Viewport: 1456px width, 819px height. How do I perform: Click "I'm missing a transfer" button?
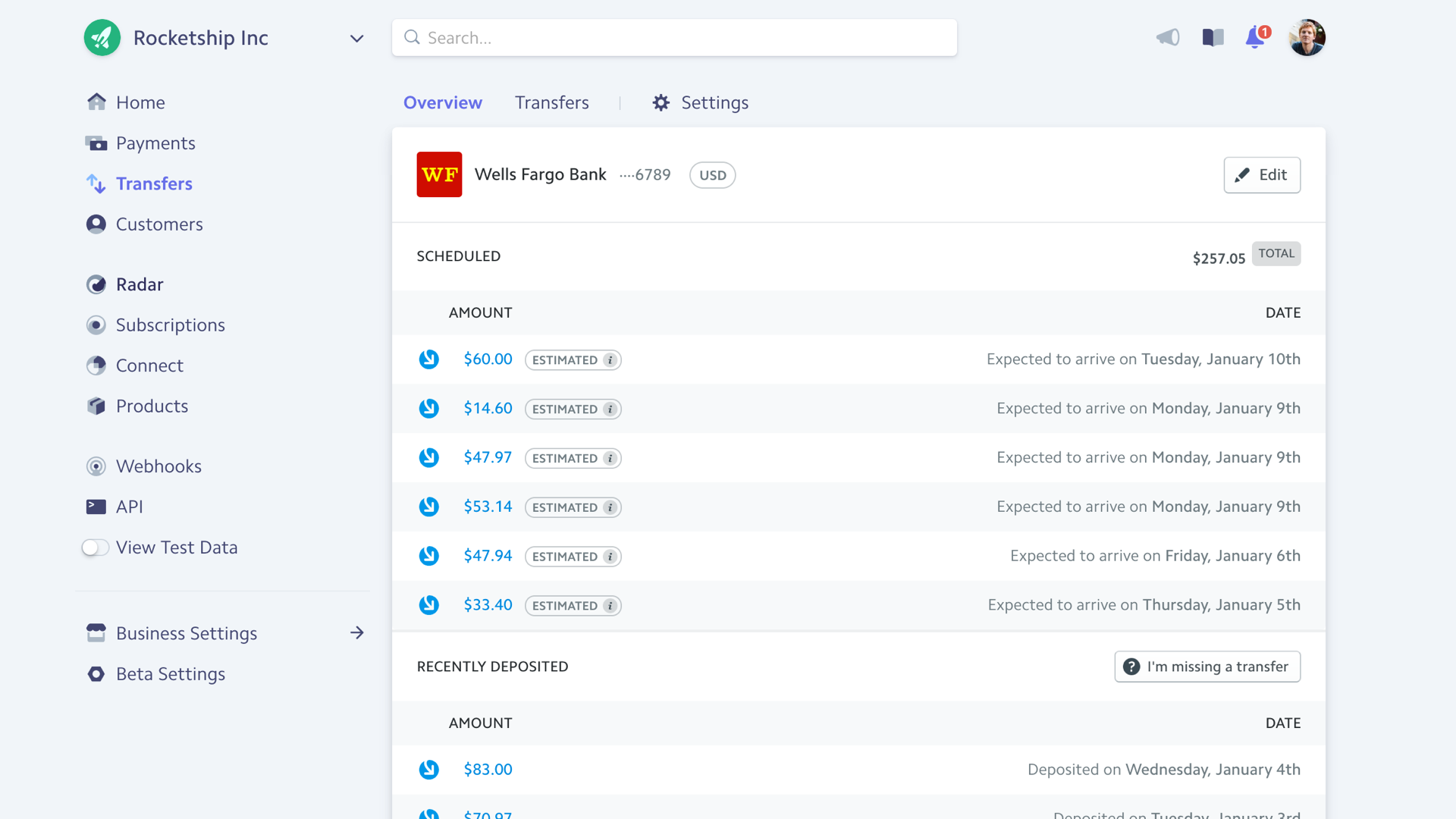[1207, 667]
